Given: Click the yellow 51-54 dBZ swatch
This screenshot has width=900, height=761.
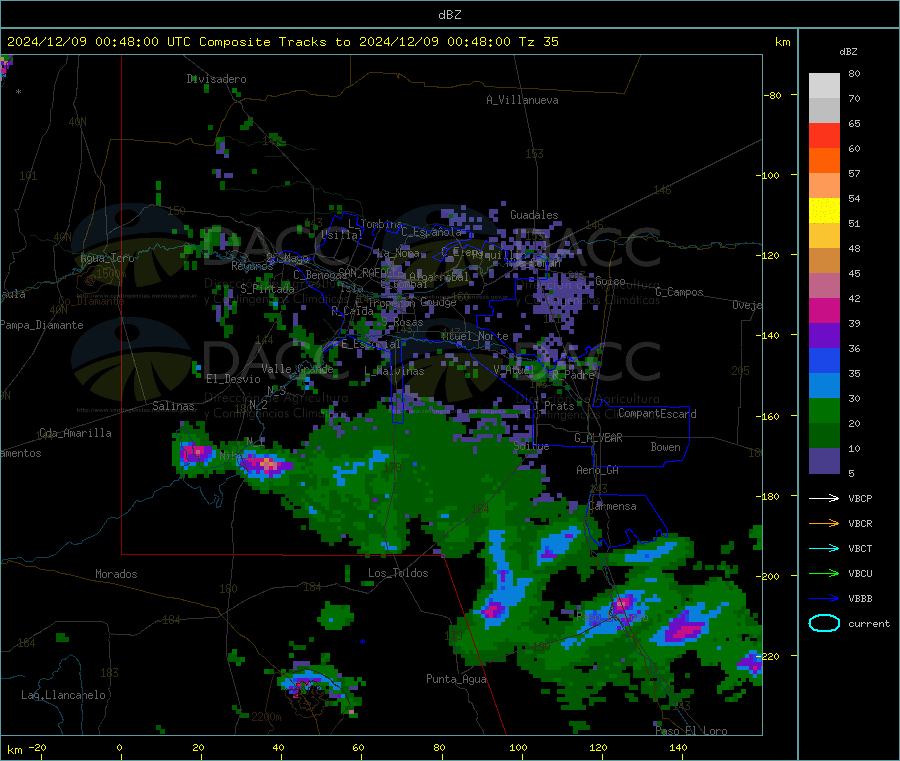Looking at the screenshot, I should point(824,211).
